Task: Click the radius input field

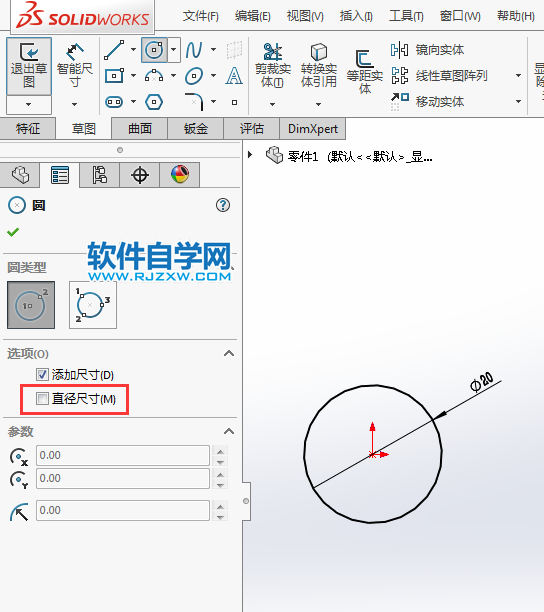Action: pos(123,510)
